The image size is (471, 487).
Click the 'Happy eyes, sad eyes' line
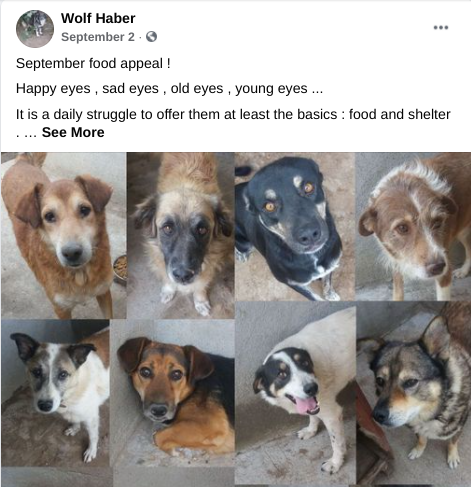tap(169, 89)
